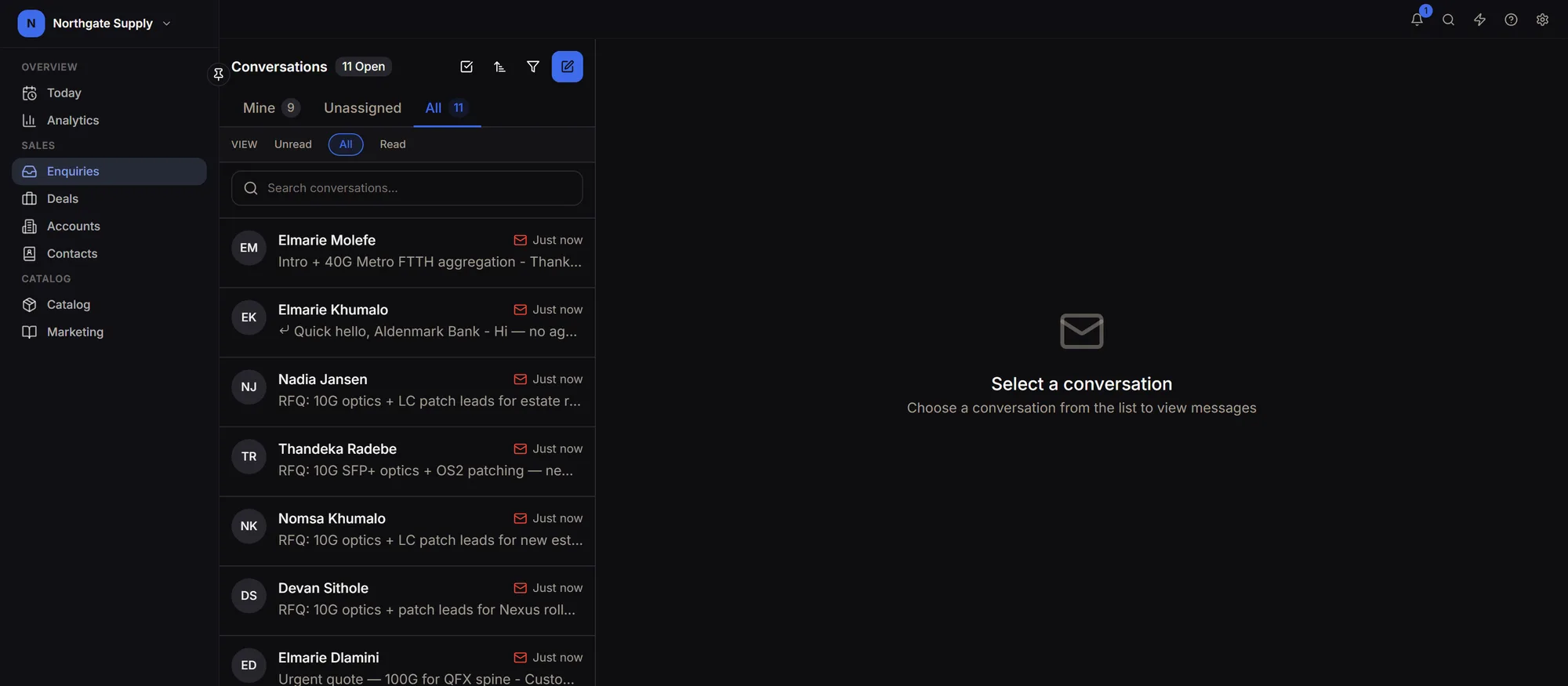The height and width of the screenshot is (686, 1568).
Task: Open Thandeka Radebe's RFQ conversation
Action: tap(407, 462)
